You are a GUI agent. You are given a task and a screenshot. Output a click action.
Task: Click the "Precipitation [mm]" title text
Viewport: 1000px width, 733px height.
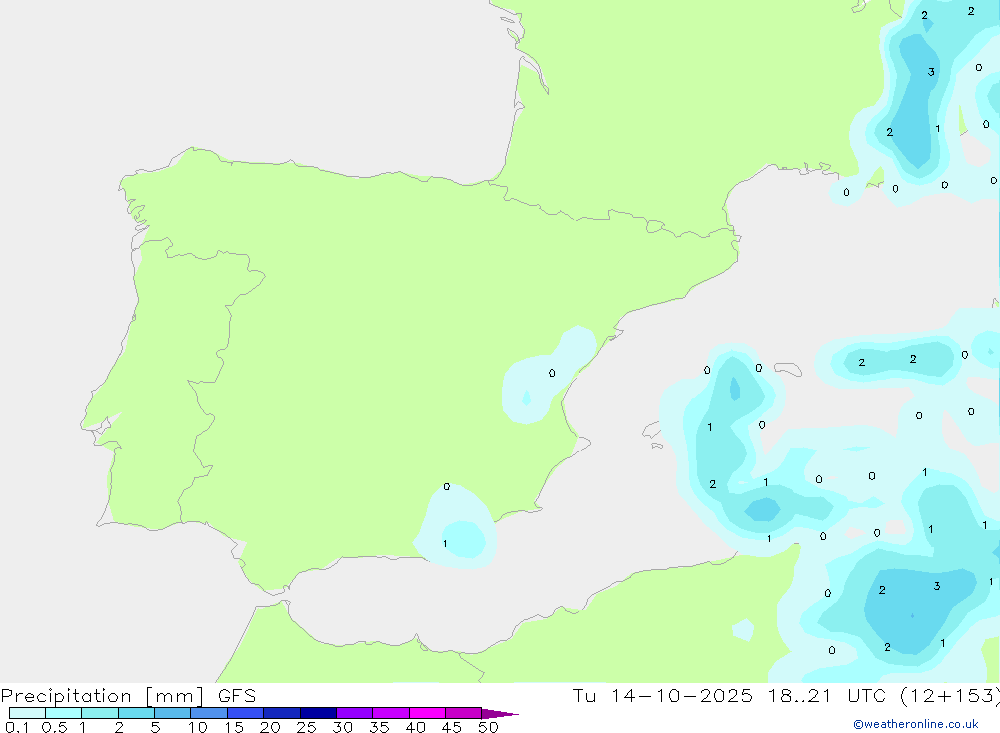tap(102, 696)
